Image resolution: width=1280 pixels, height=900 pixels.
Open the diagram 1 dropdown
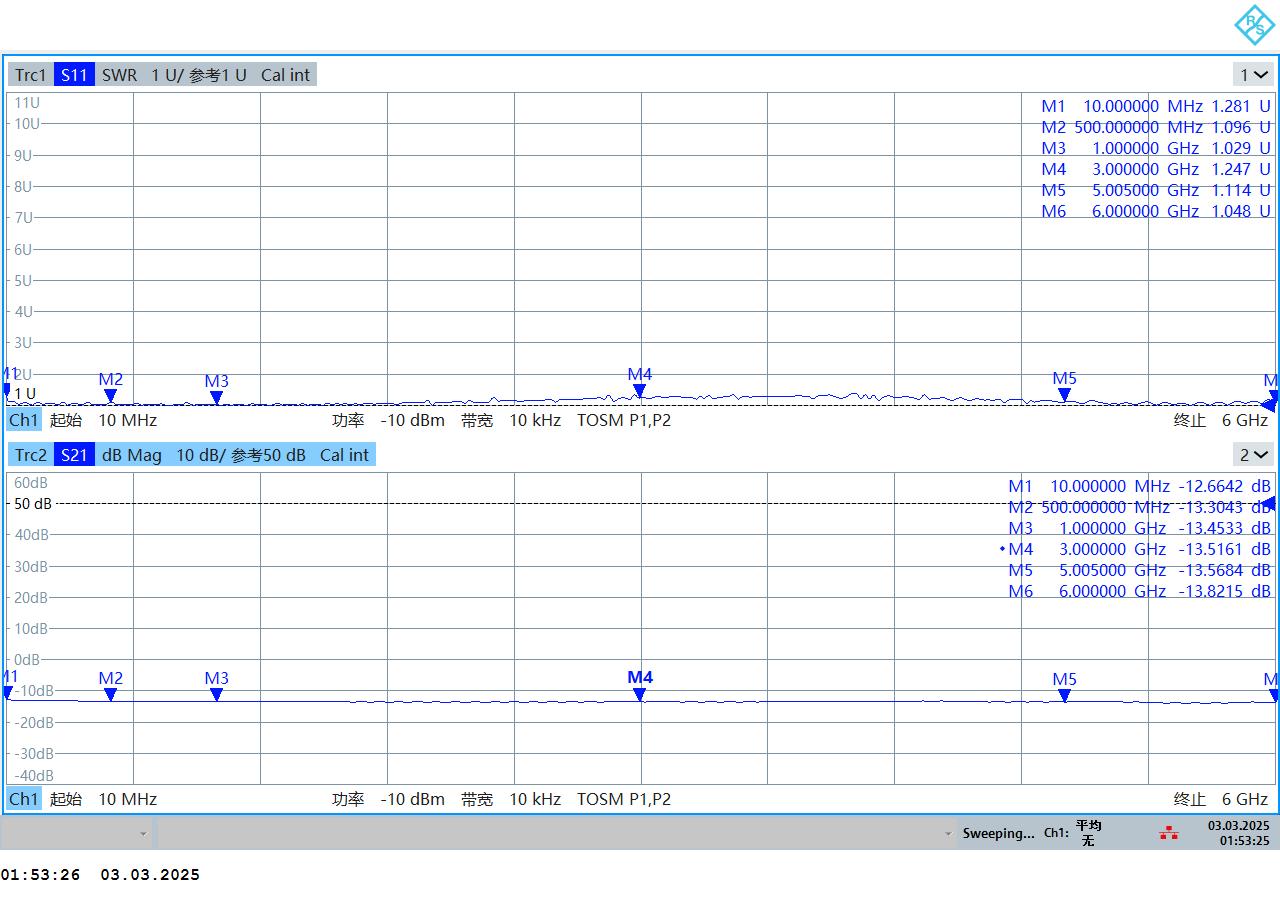1253,75
